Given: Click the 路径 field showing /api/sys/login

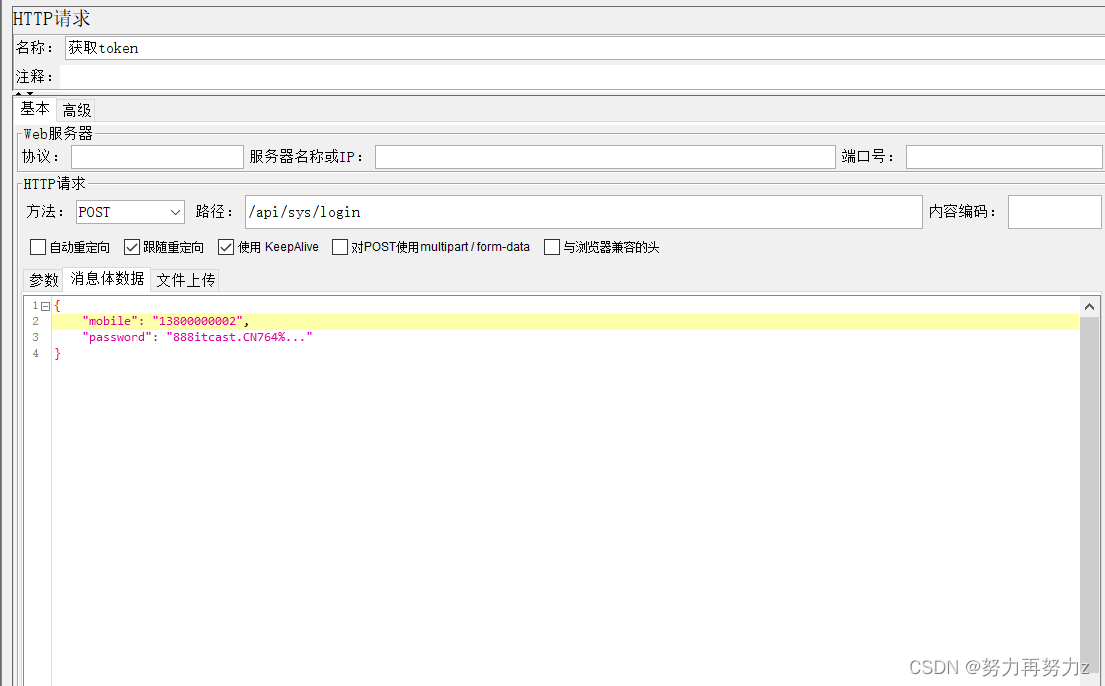Looking at the screenshot, I should 580,211.
